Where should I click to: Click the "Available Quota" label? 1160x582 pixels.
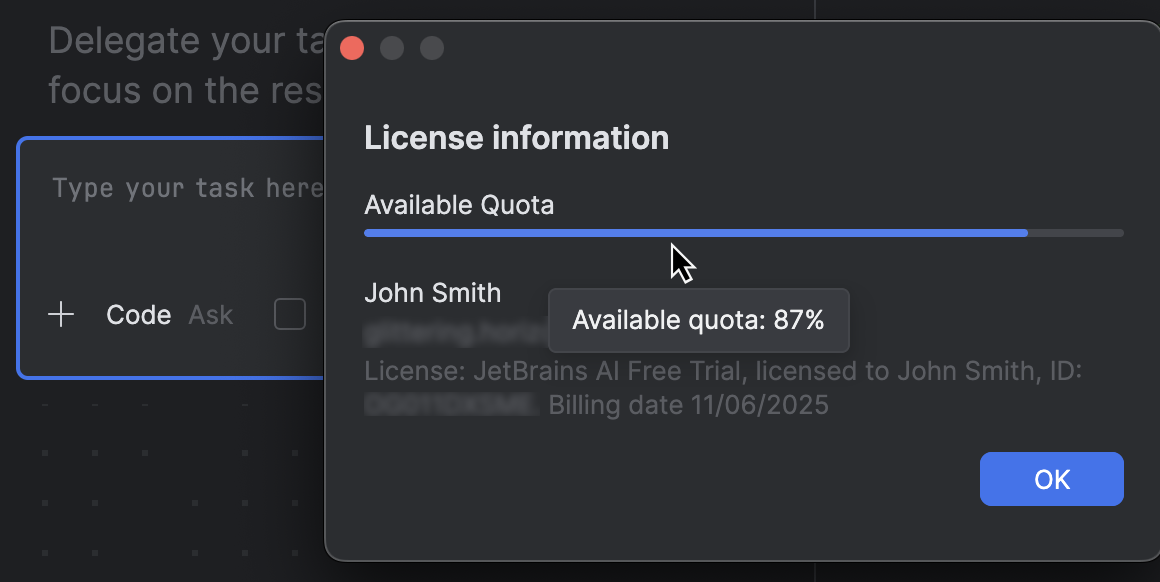(x=459, y=205)
